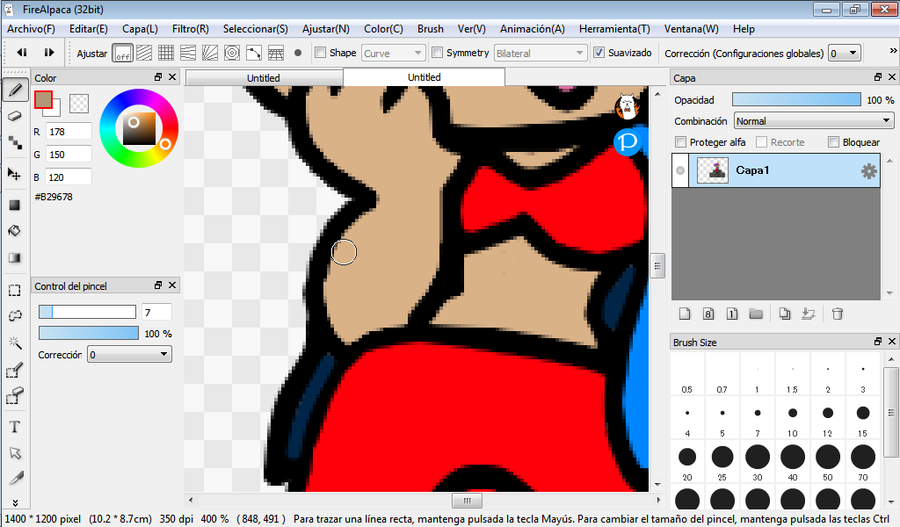Viewport: 900px width, 527px height.
Task: Toggle the Symmetry checkbox
Action: click(x=437, y=52)
